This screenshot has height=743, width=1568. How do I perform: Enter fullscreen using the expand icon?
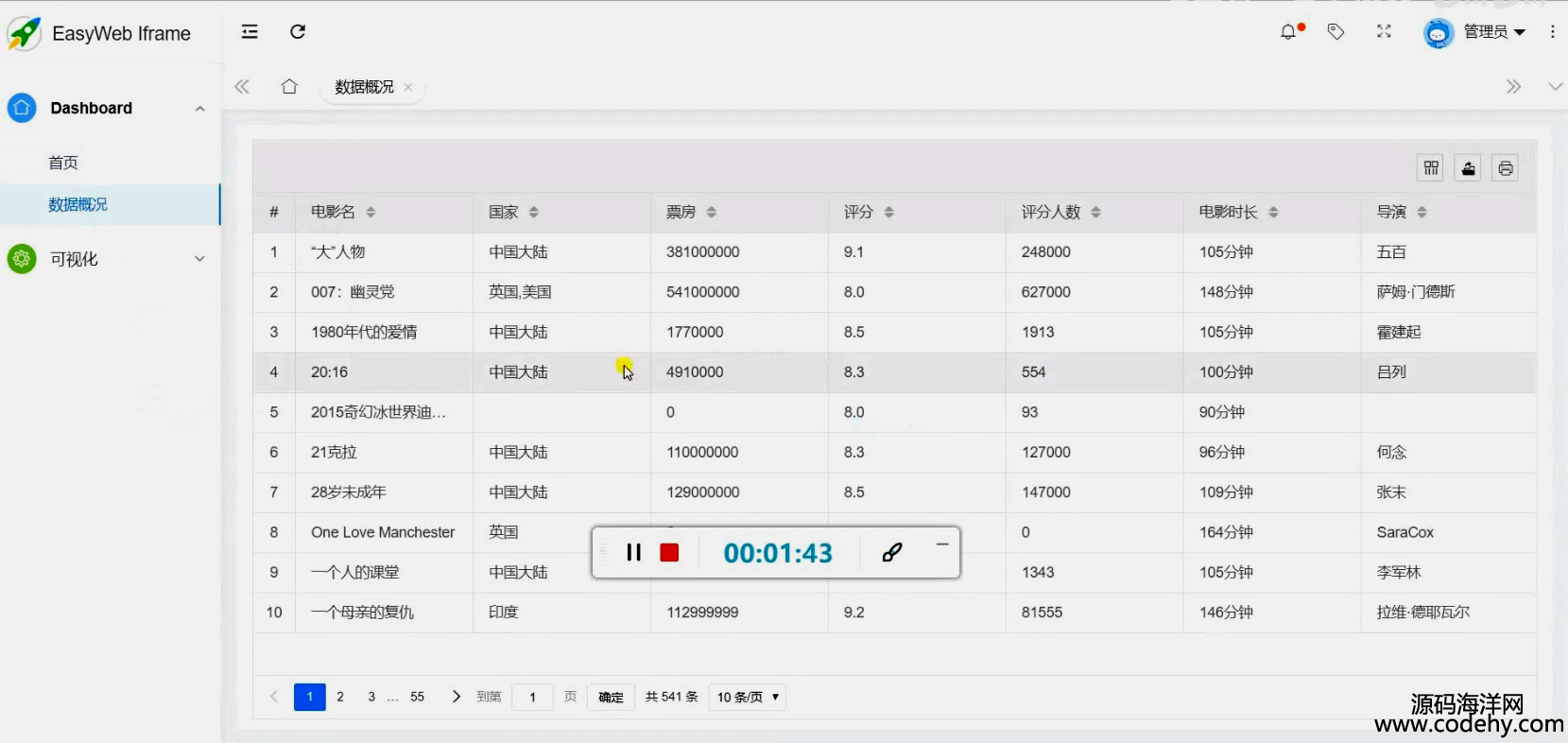pyautogui.click(x=1384, y=32)
